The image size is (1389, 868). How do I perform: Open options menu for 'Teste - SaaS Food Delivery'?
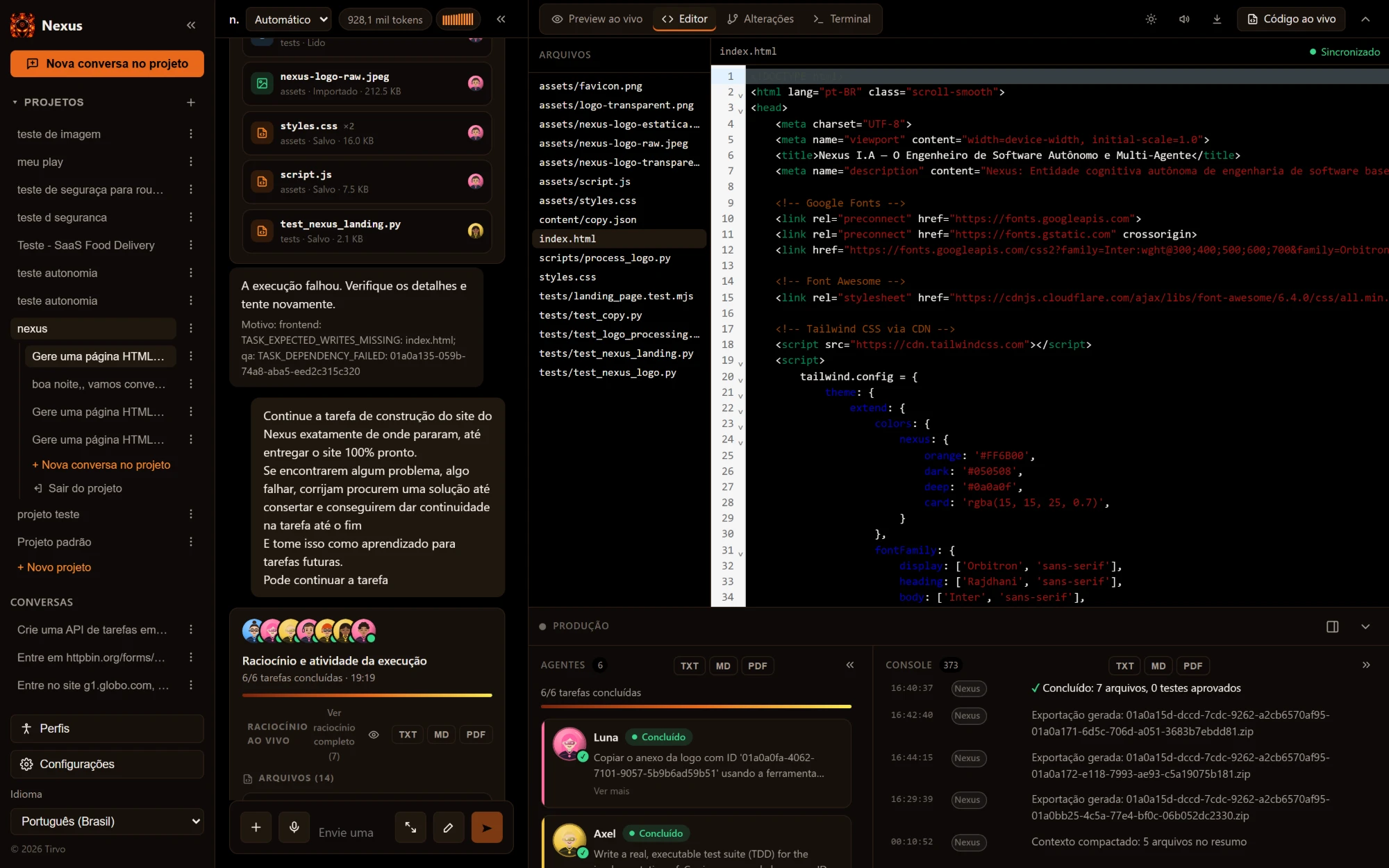191,244
